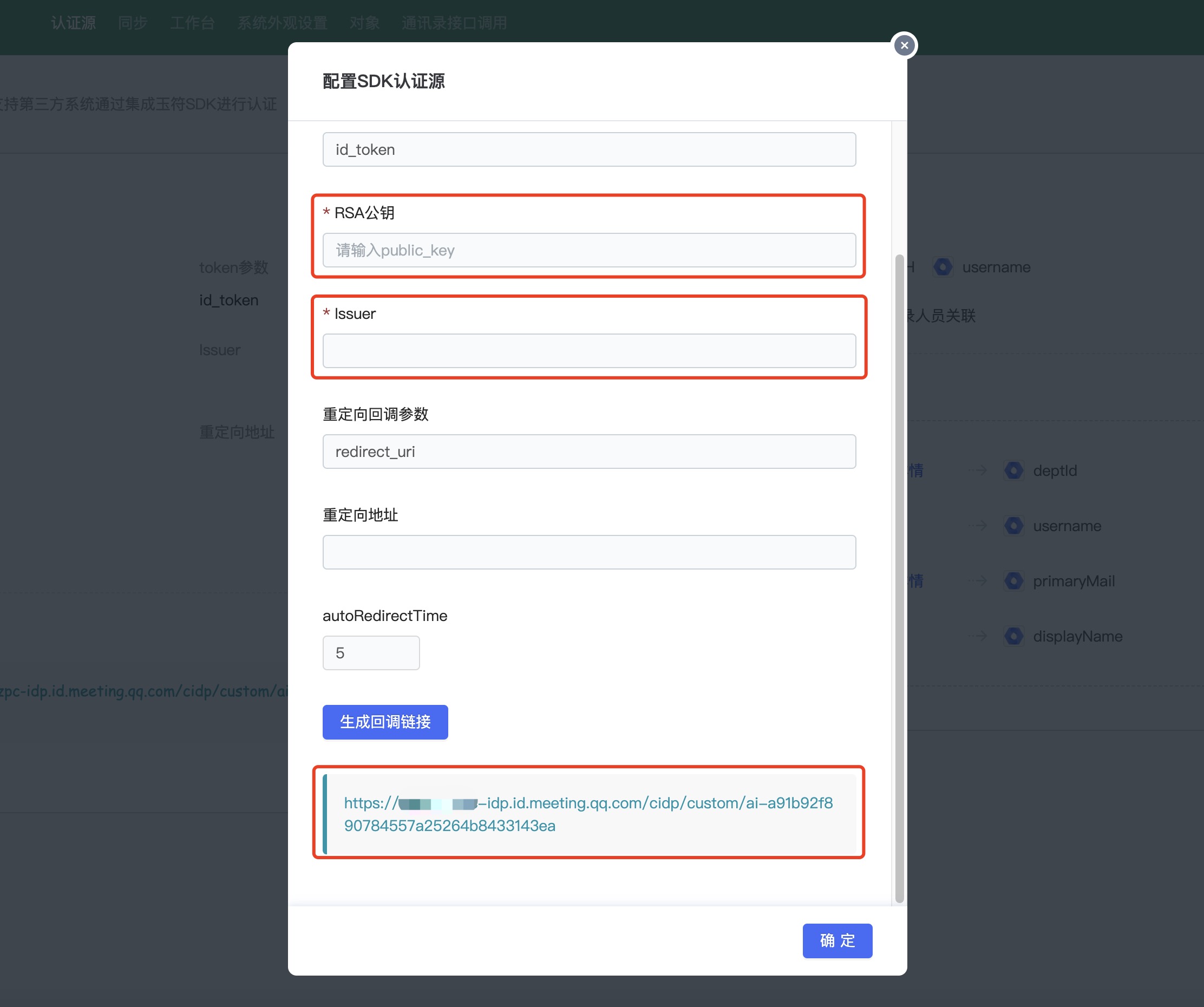Click the 生成回调链接 button

tap(385, 722)
